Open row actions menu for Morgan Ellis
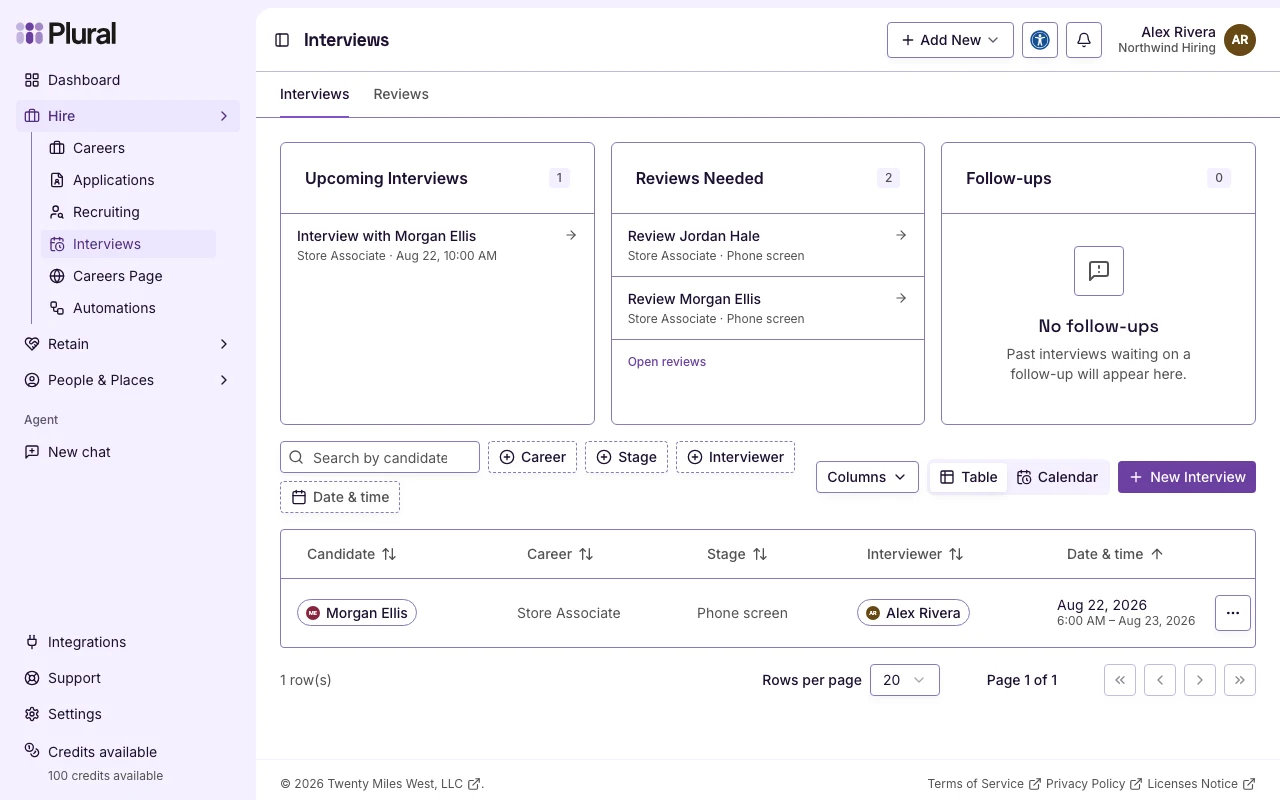This screenshot has width=1280, height=800. pyautogui.click(x=1233, y=613)
